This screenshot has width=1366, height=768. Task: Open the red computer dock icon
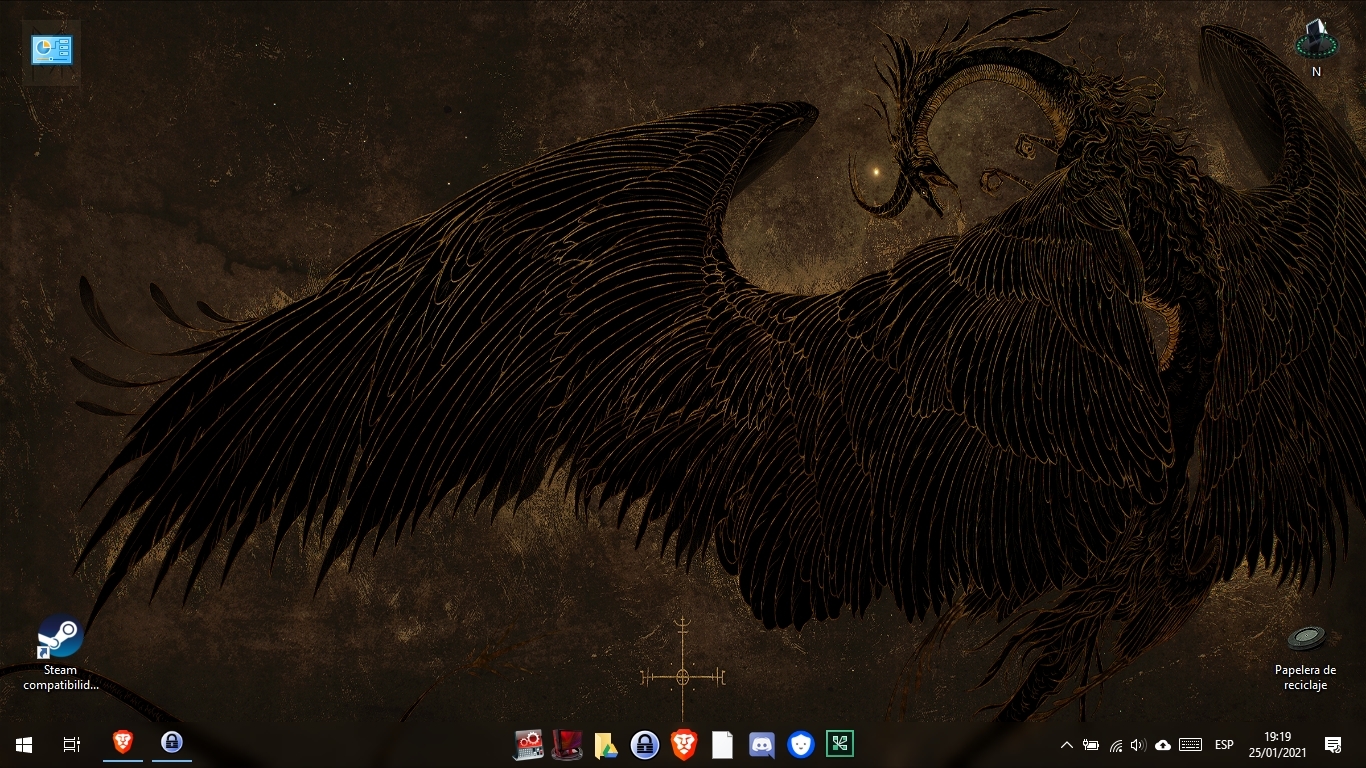point(567,744)
